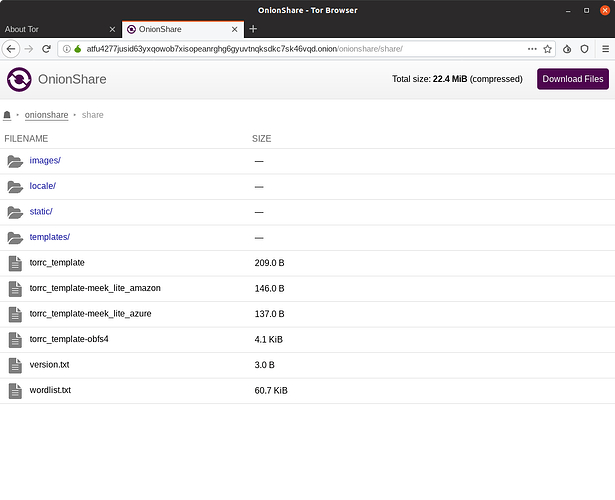This screenshot has height=500, width=615.
Task: Click the wordlist.txt file icon
Action: click(14, 390)
